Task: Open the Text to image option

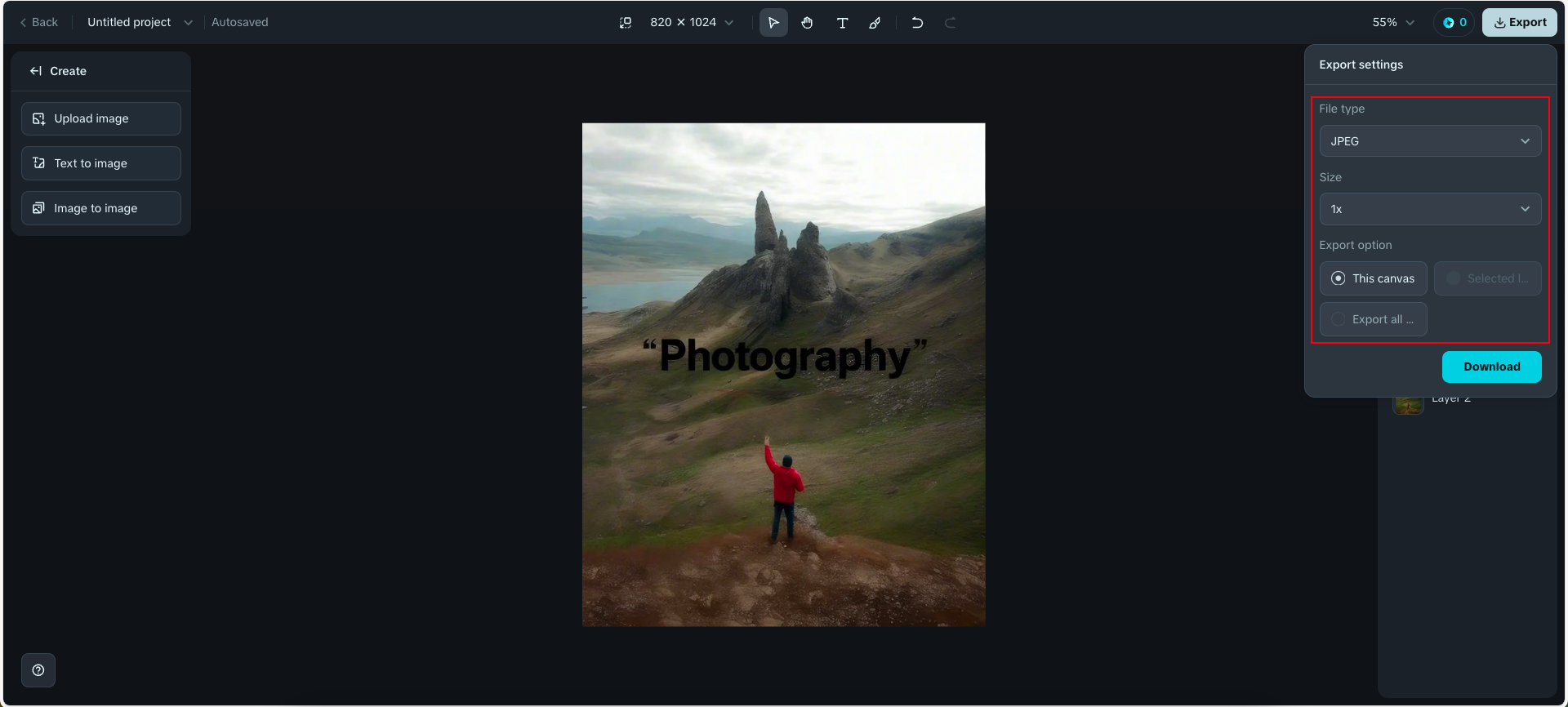Action: pos(101,163)
